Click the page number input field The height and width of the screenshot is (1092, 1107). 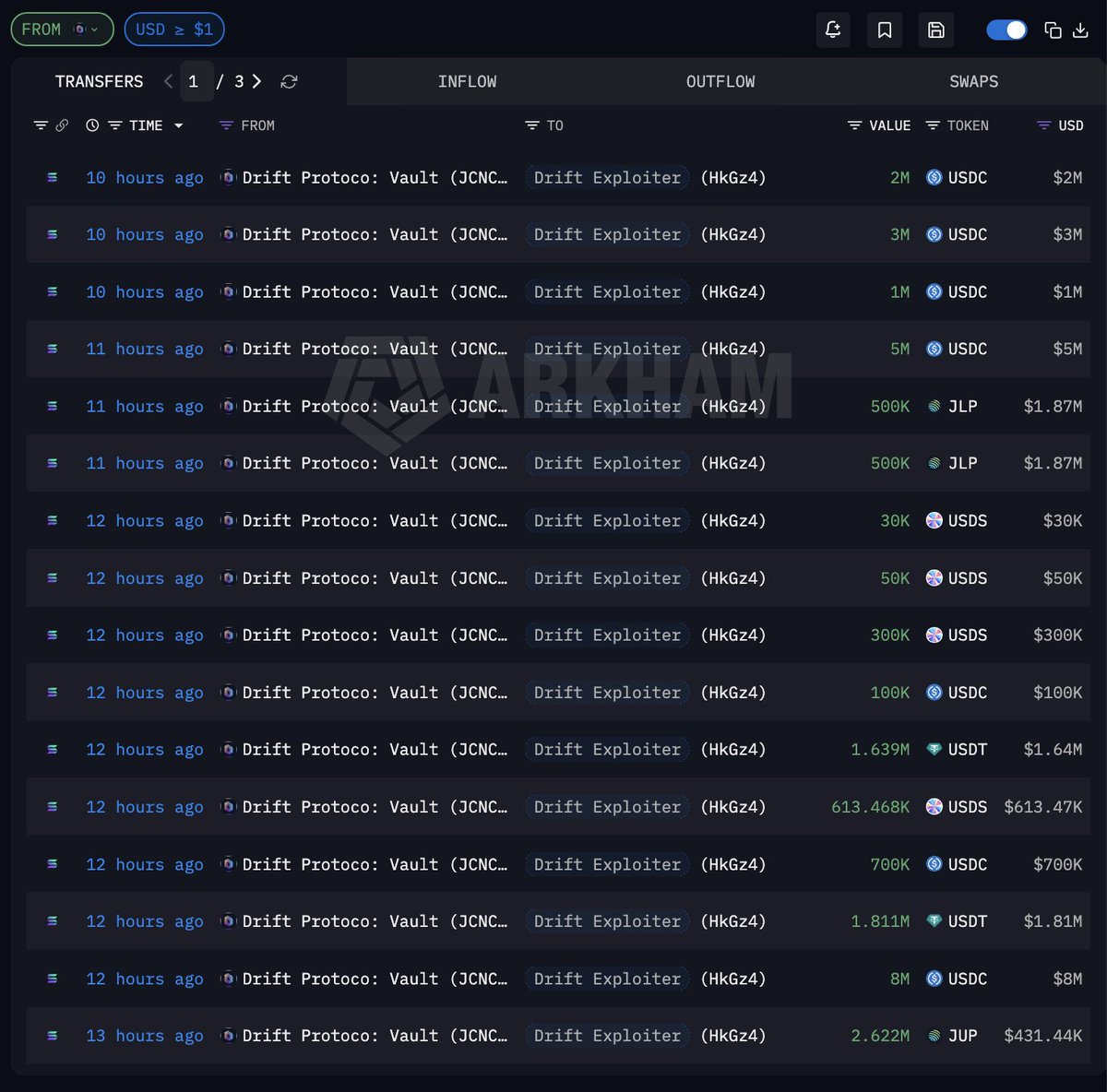[x=196, y=82]
